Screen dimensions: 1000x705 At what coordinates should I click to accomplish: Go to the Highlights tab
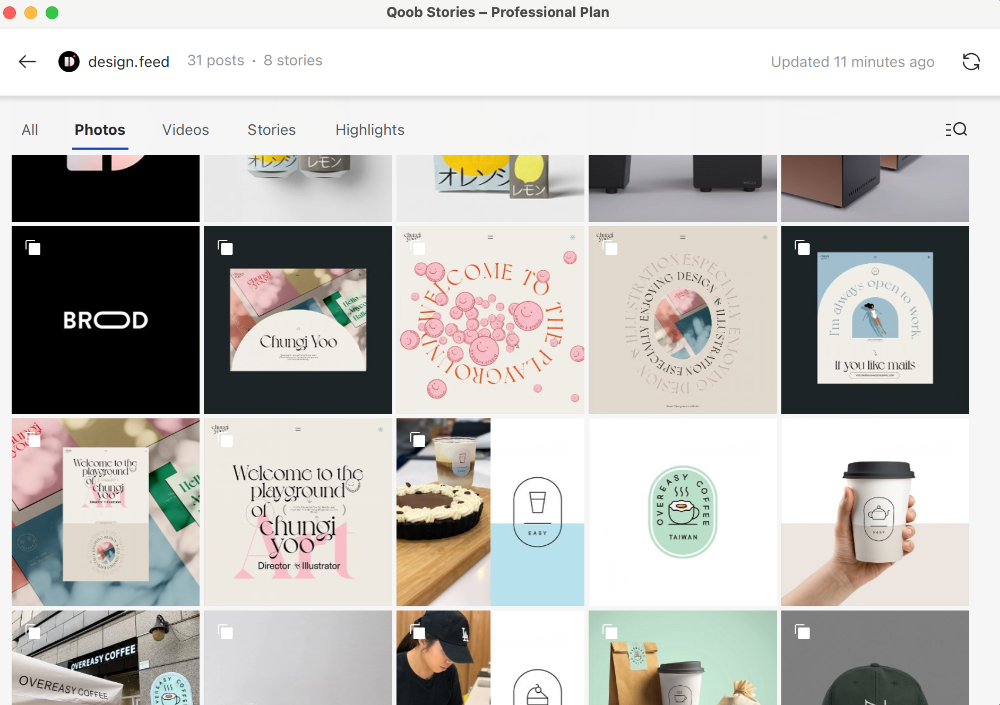pyautogui.click(x=370, y=130)
